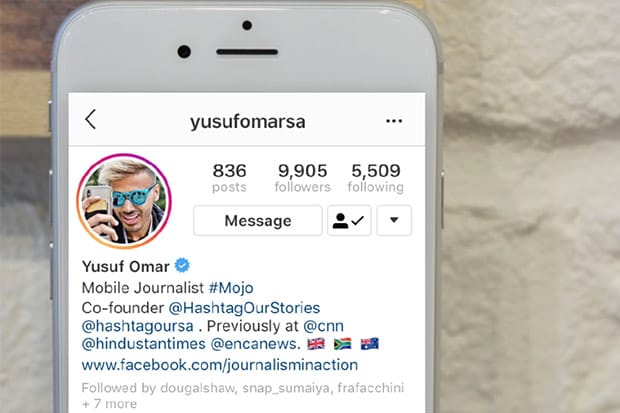Click the Message button

(258, 220)
